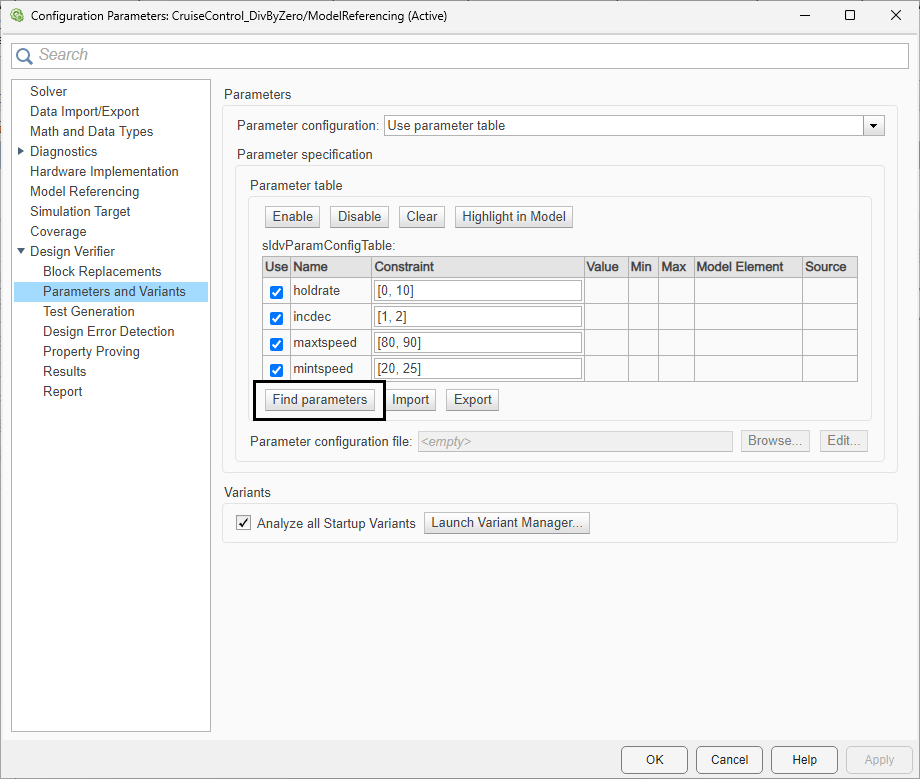Viewport: 920px width, 779px height.
Task: Edit the mintspeed constraint field
Action: (478, 368)
